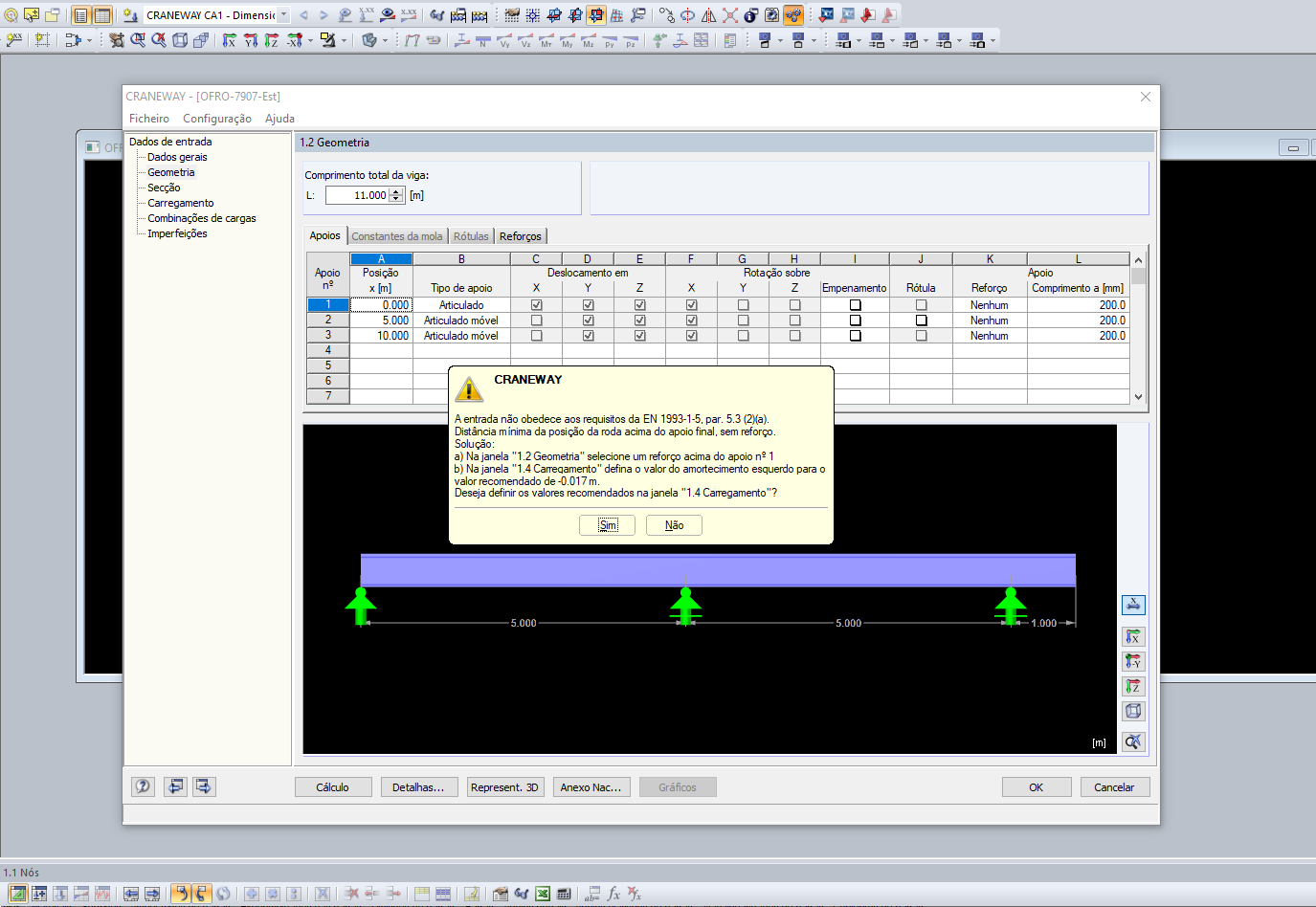The height and width of the screenshot is (907, 1316).
Task: Click the magnifier with red X toolbar icon
Action: point(159,40)
